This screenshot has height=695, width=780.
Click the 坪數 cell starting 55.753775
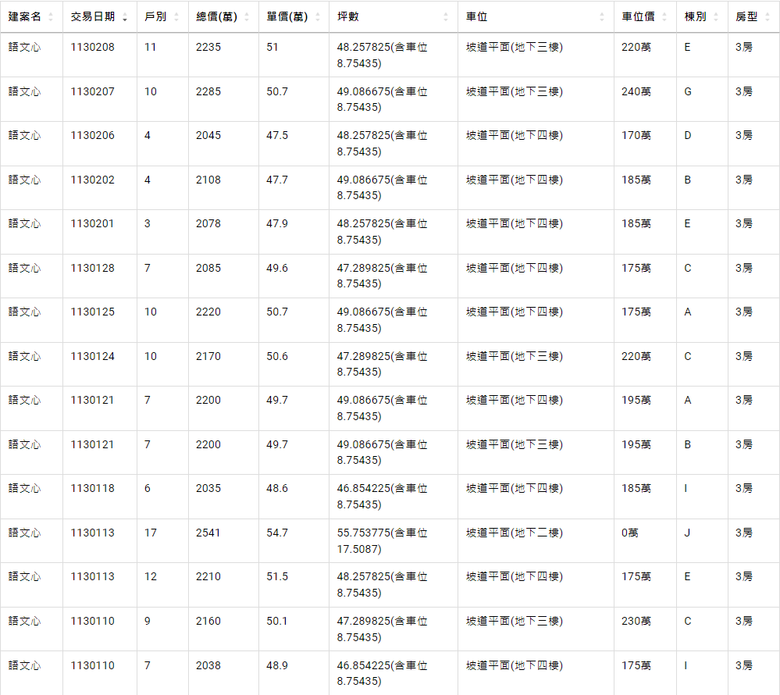[382, 541]
